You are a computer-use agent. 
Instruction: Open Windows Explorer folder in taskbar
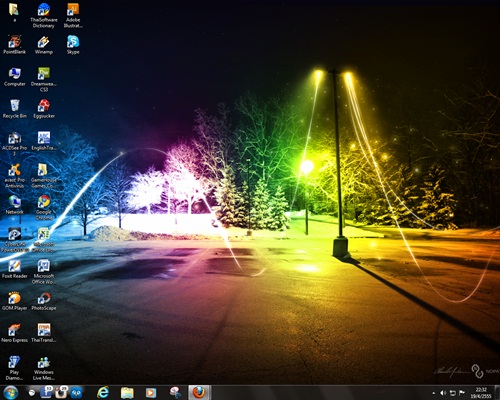coord(127,393)
